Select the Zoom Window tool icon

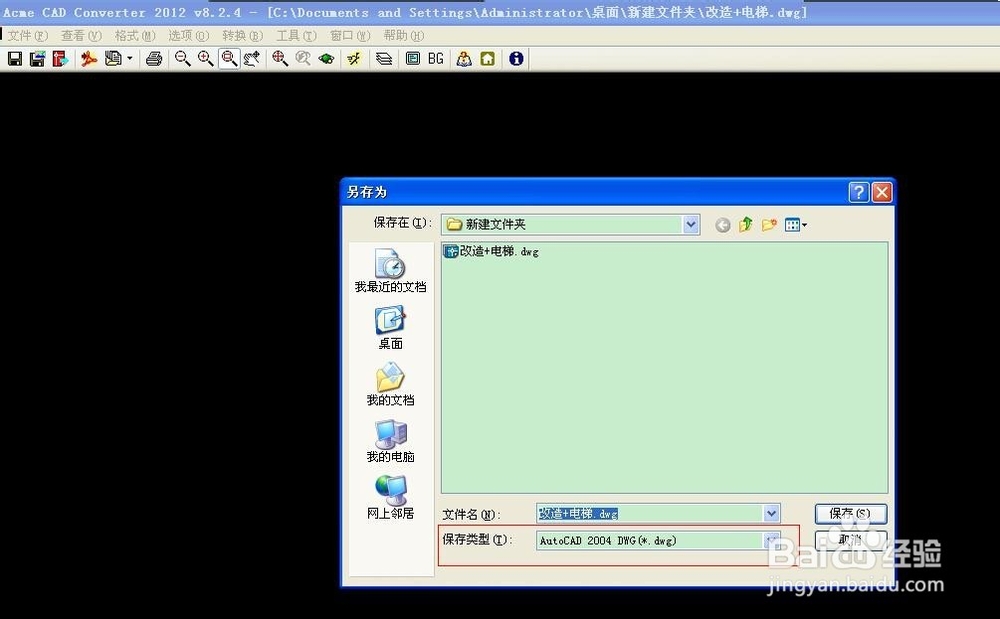tap(229, 59)
